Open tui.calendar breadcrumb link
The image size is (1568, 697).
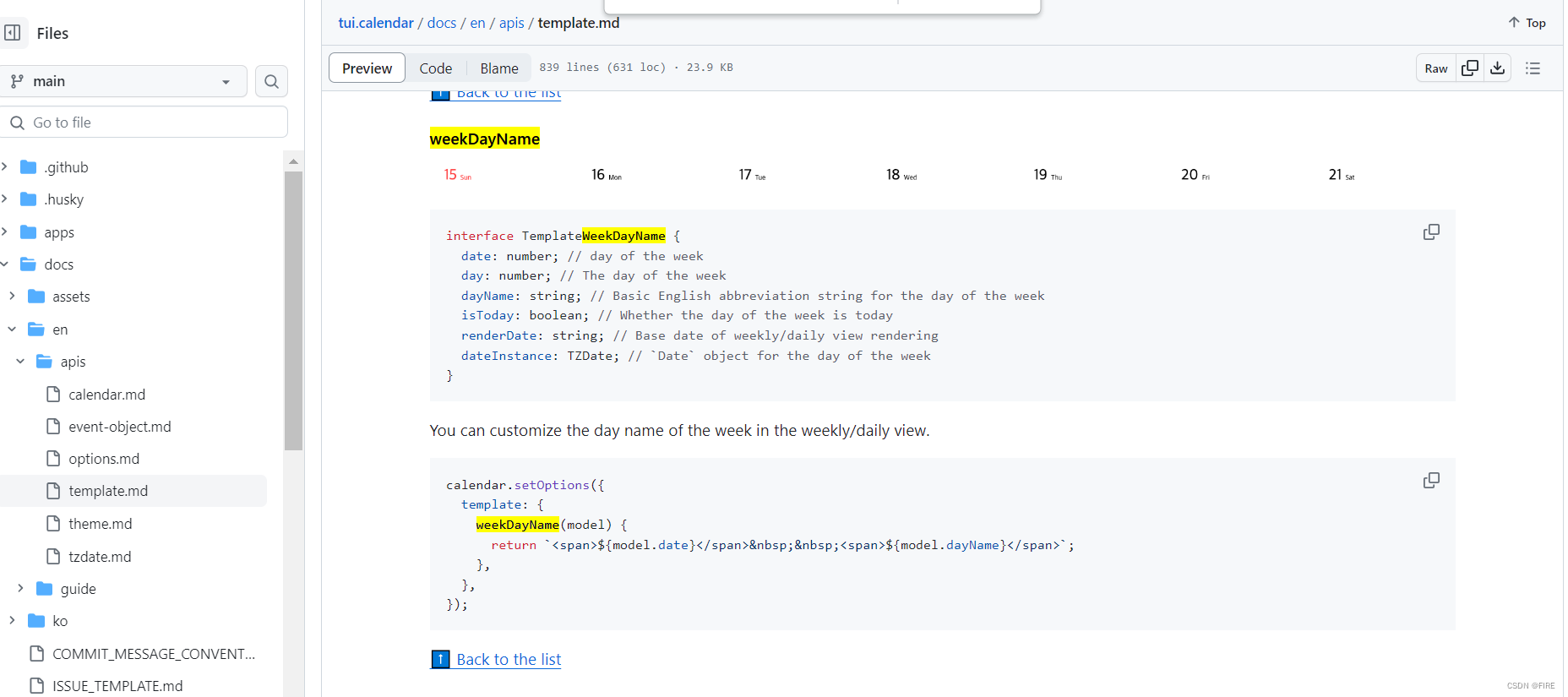pyautogui.click(x=376, y=23)
